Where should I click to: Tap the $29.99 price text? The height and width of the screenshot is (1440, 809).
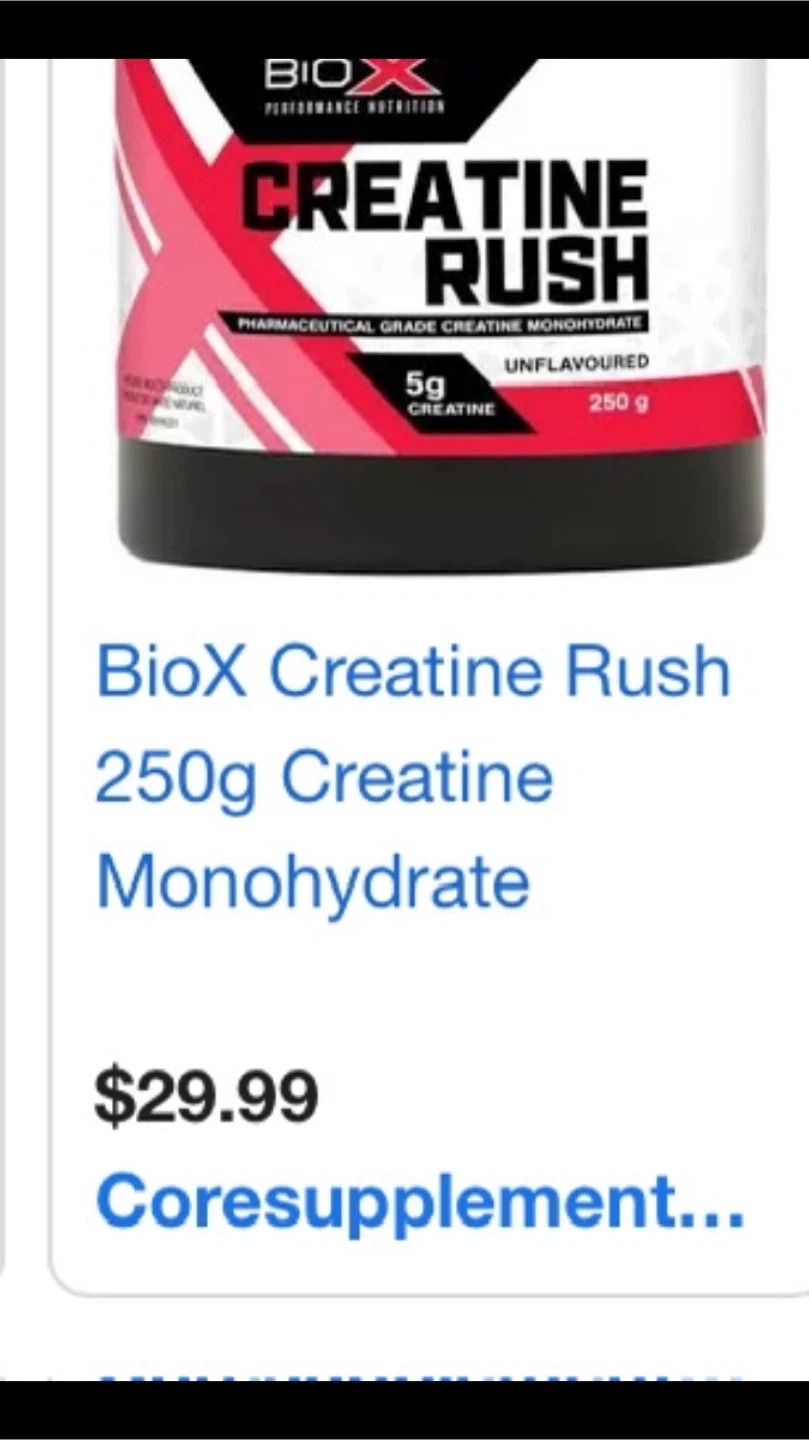point(206,1096)
